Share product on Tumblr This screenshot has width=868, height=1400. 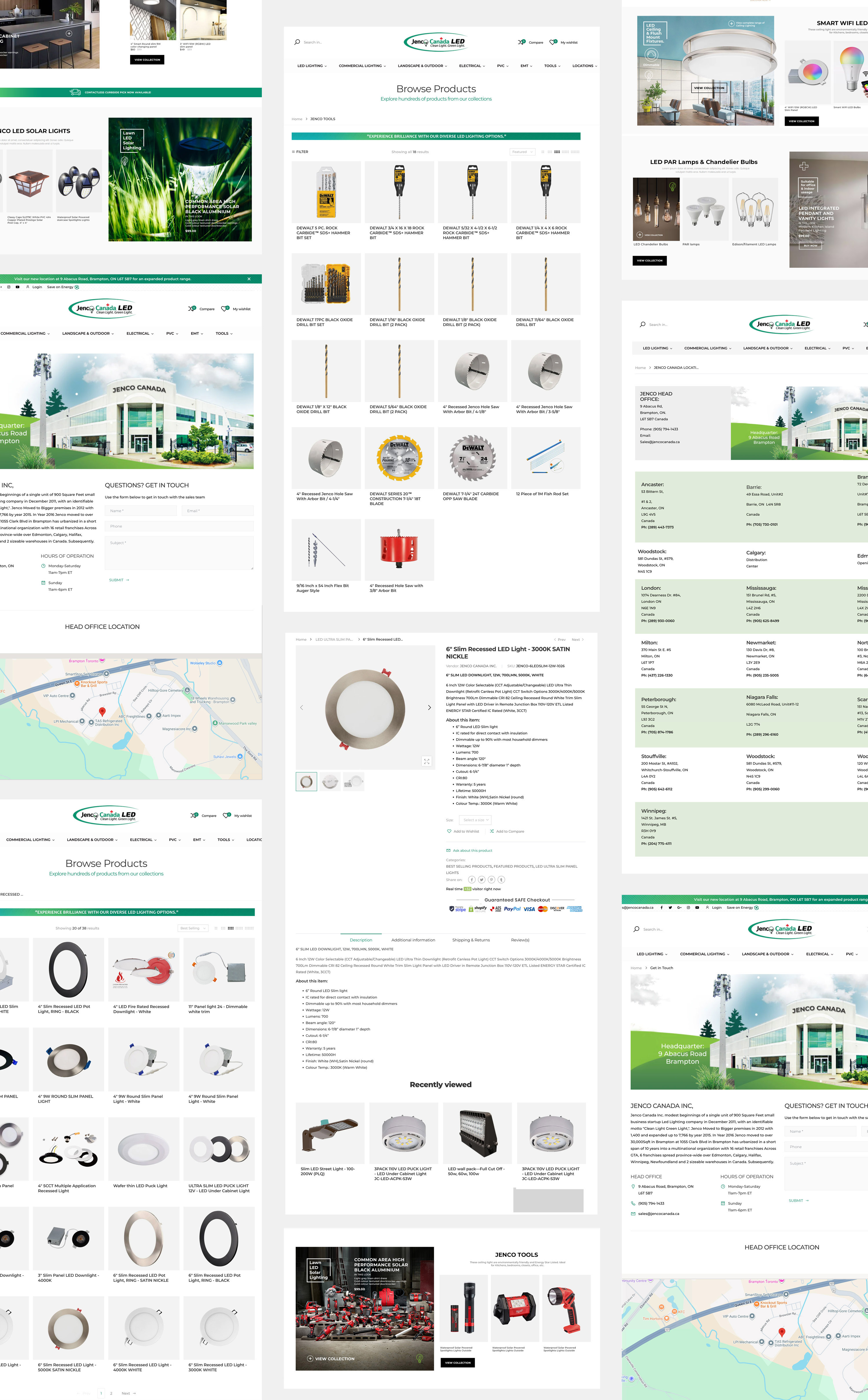pyautogui.click(x=501, y=880)
